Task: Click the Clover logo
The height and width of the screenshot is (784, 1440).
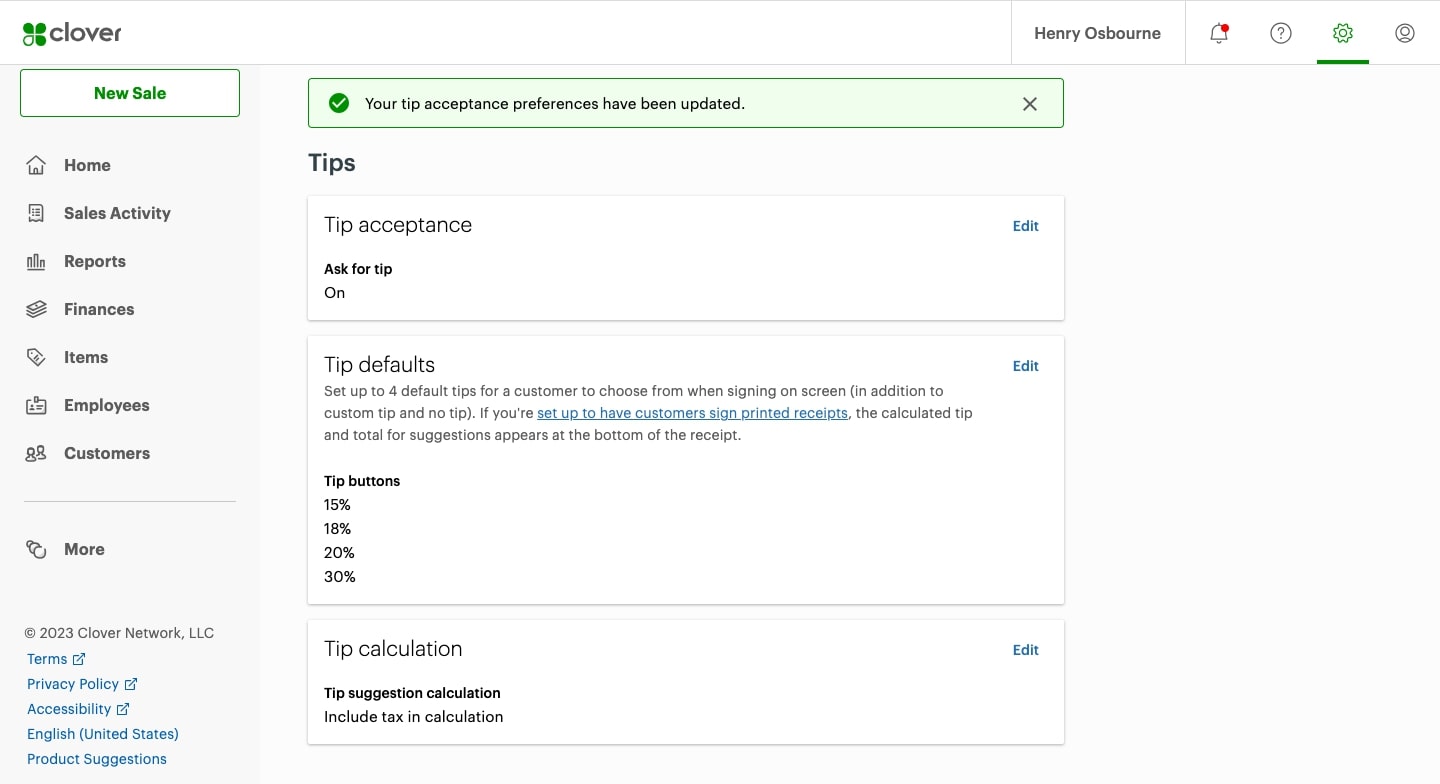Action: coord(72,33)
